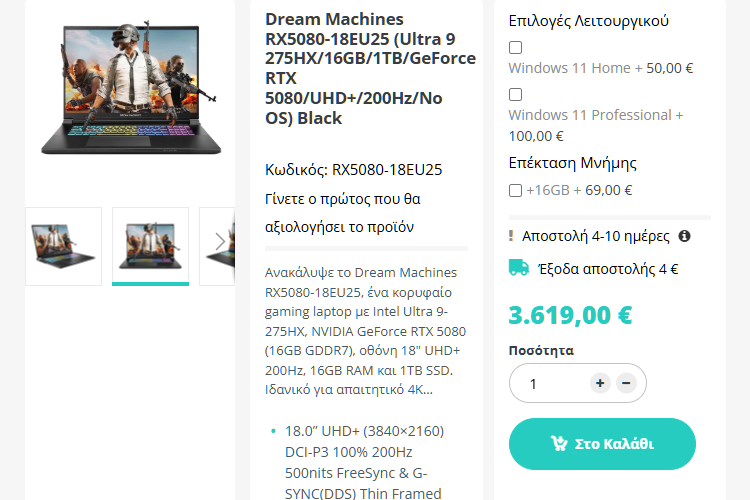
Task: Enable the Windows 11 Home checkbox
Action: coord(515,47)
